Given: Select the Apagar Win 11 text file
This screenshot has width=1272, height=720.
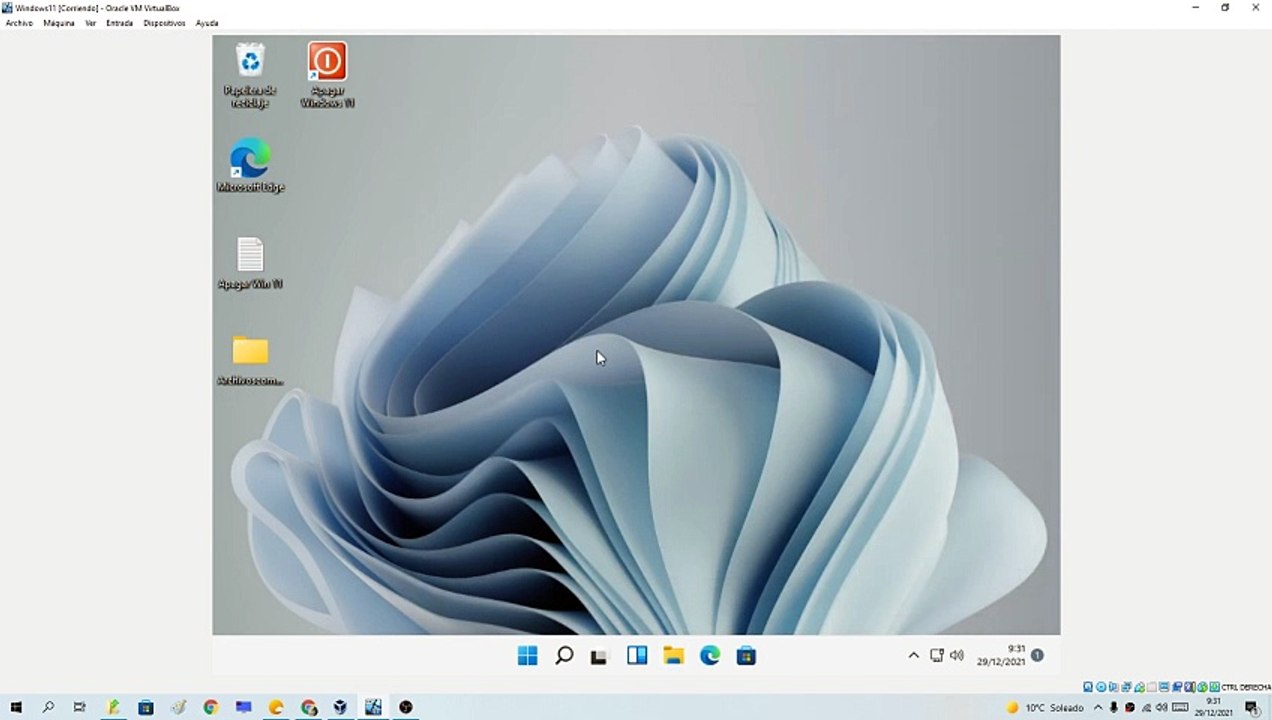Looking at the screenshot, I should 250,263.
